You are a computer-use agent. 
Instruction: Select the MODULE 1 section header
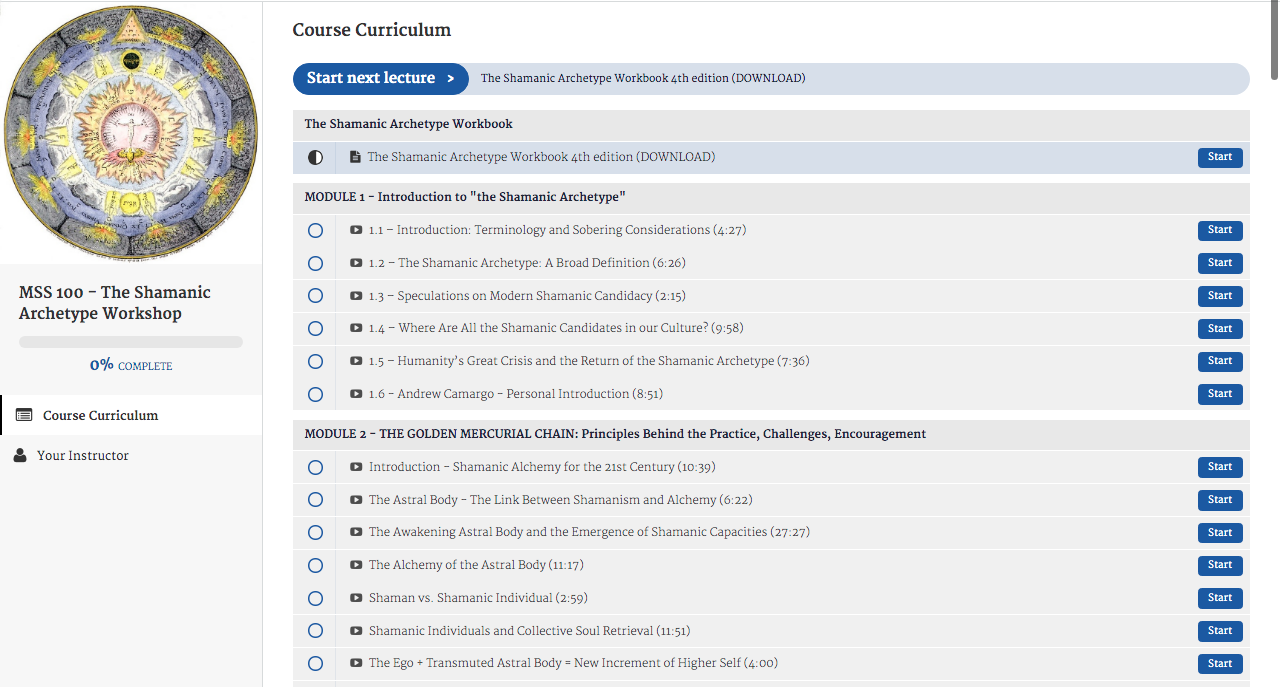465,197
